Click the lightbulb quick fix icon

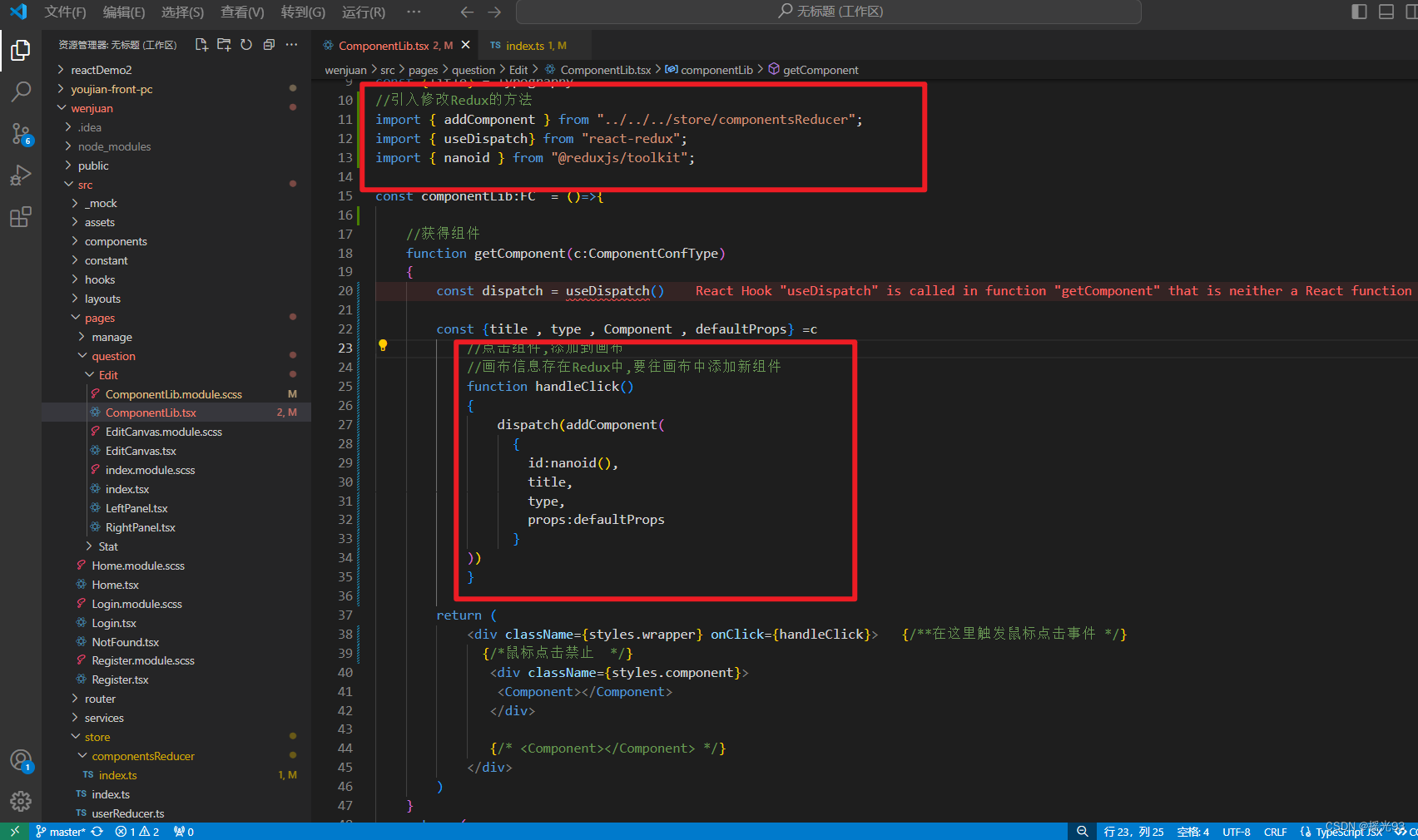coord(383,345)
